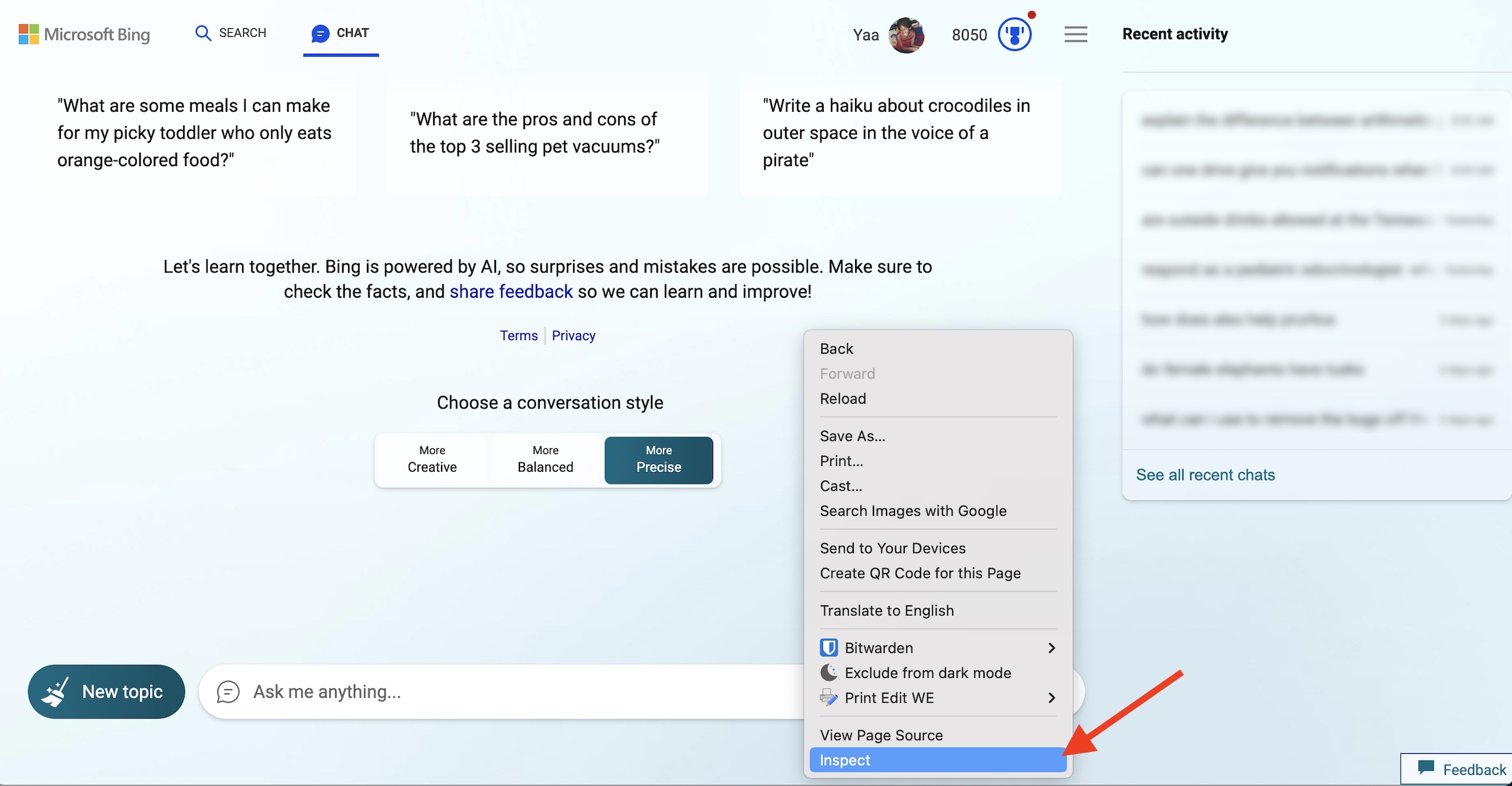1512x786 pixels.
Task: Open the Rewards trophy icon
Action: point(1015,34)
